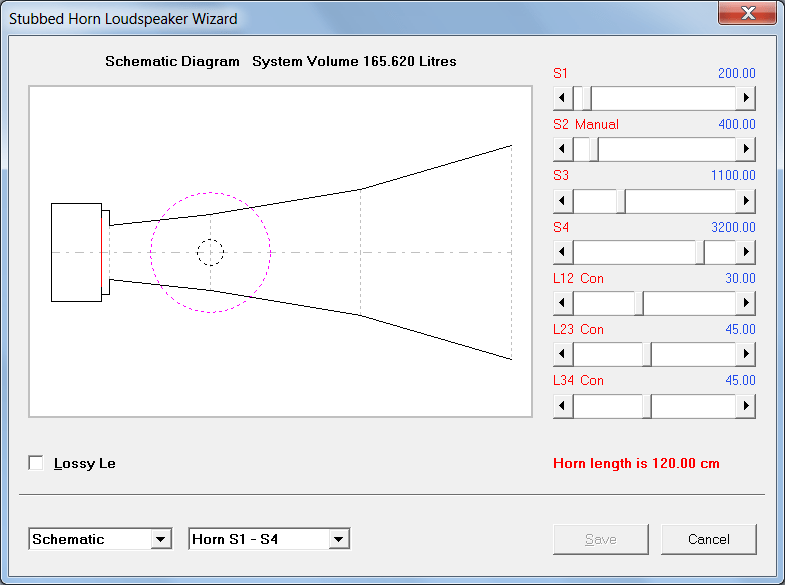Open the Schematic view dropdown

161,539
